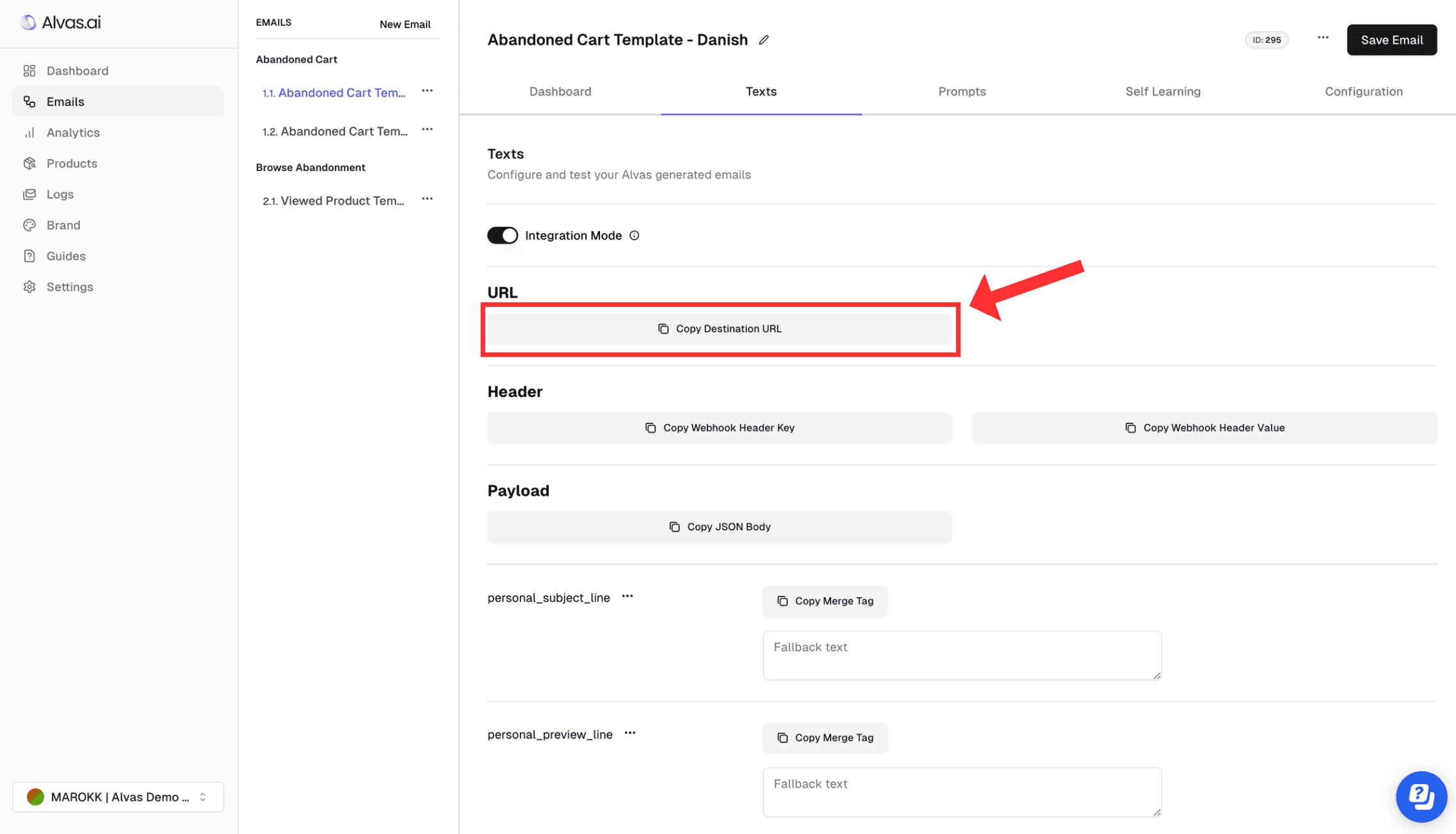
Task: Click fallback text field for personal_subject_line
Action: pyautogui.click(x=962, y=655)
